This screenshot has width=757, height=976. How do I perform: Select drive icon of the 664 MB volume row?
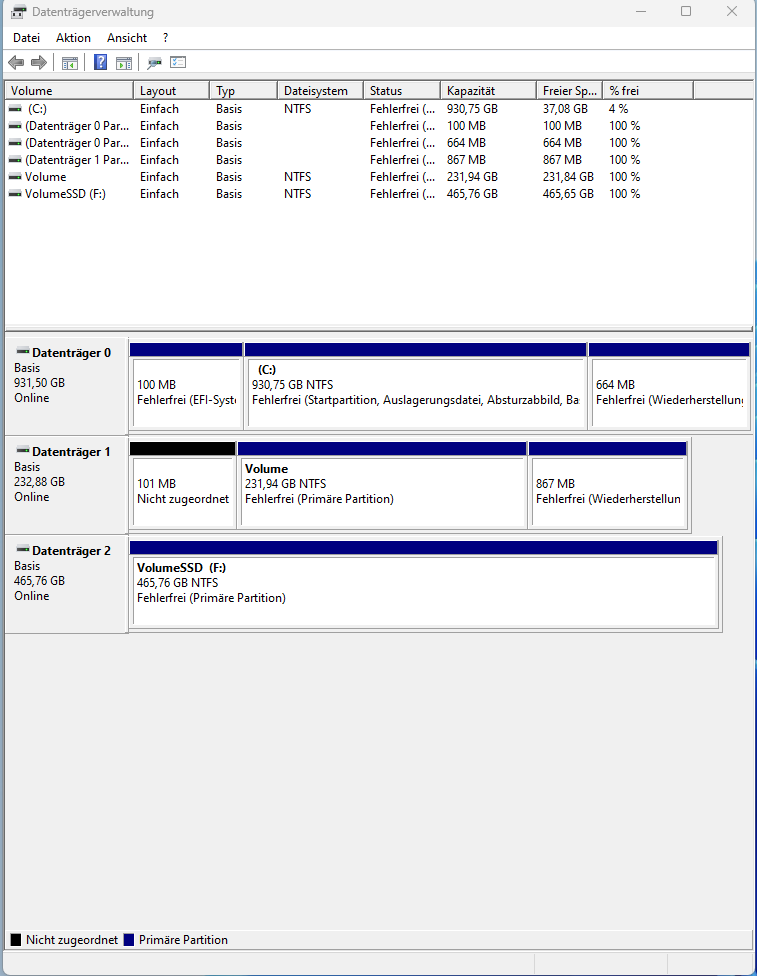click(15, 143)
